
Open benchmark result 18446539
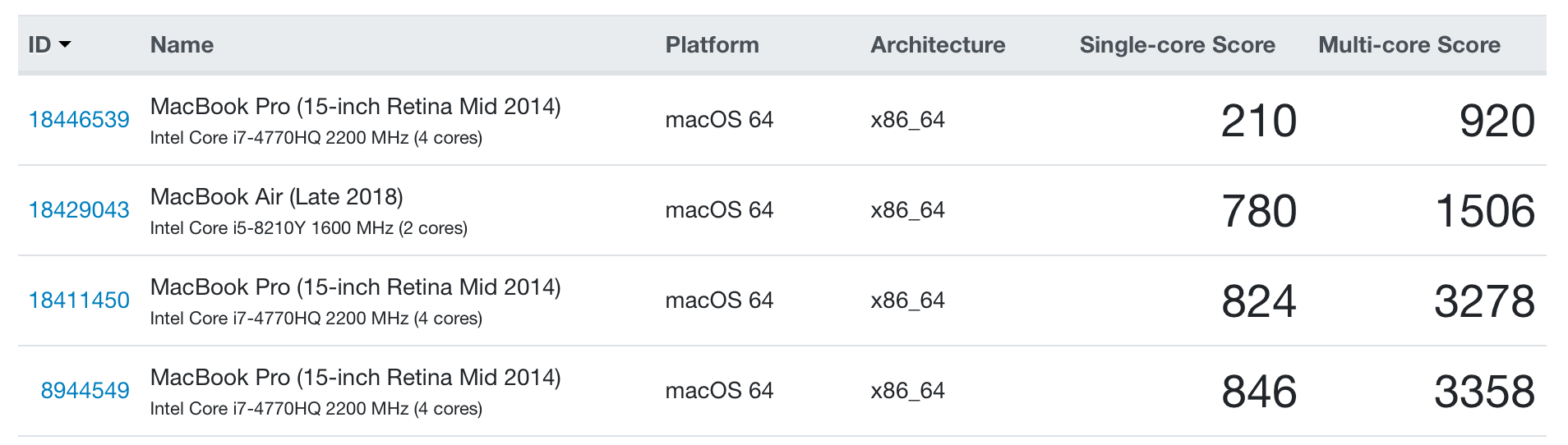(79, 120)
